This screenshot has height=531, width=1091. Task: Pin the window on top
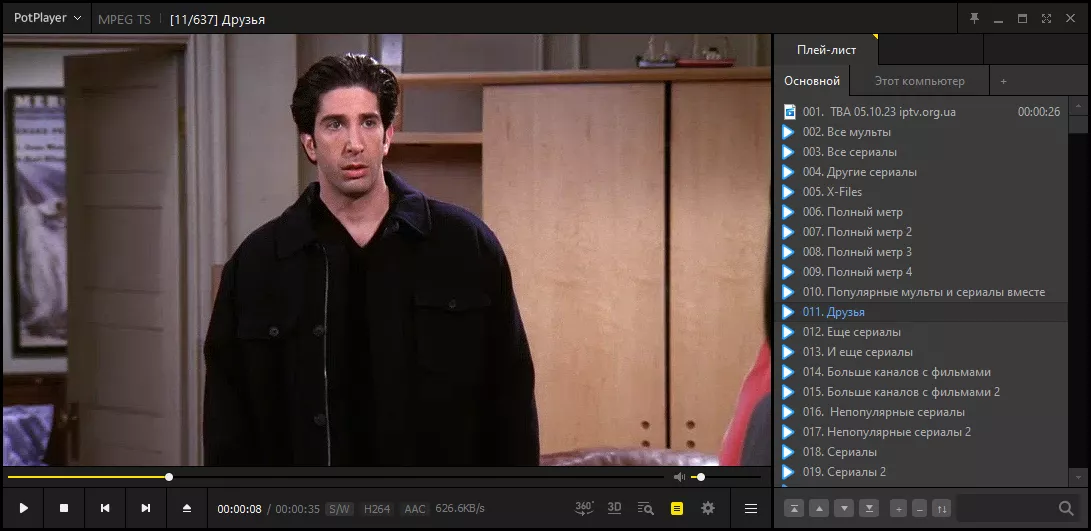975,18
